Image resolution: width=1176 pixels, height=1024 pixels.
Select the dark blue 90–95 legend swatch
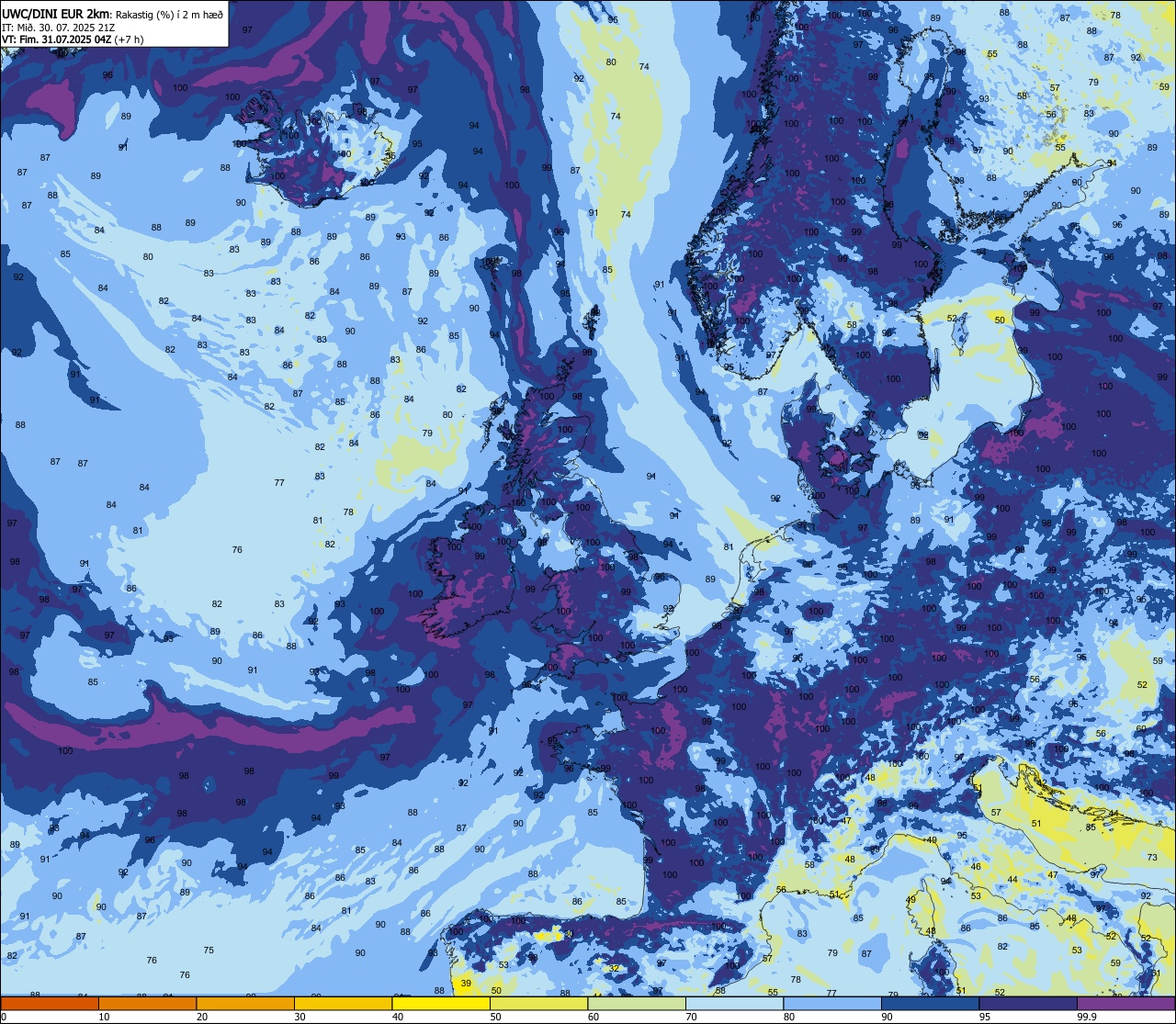click(930, 1003)
